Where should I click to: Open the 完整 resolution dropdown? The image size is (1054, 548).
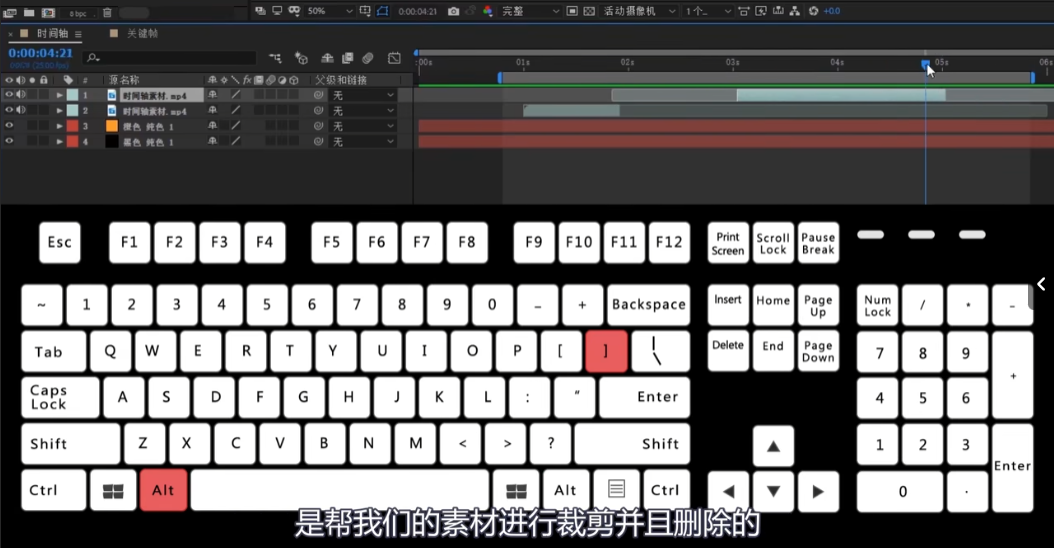point(530,11)
